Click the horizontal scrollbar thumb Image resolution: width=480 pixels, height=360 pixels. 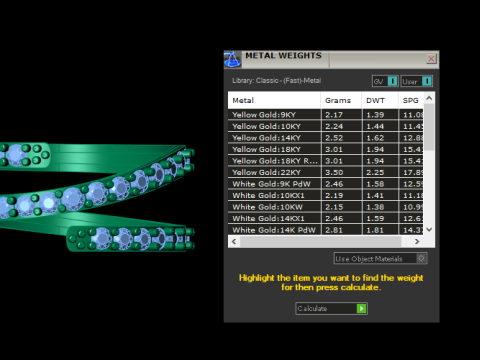click(320, 242)
